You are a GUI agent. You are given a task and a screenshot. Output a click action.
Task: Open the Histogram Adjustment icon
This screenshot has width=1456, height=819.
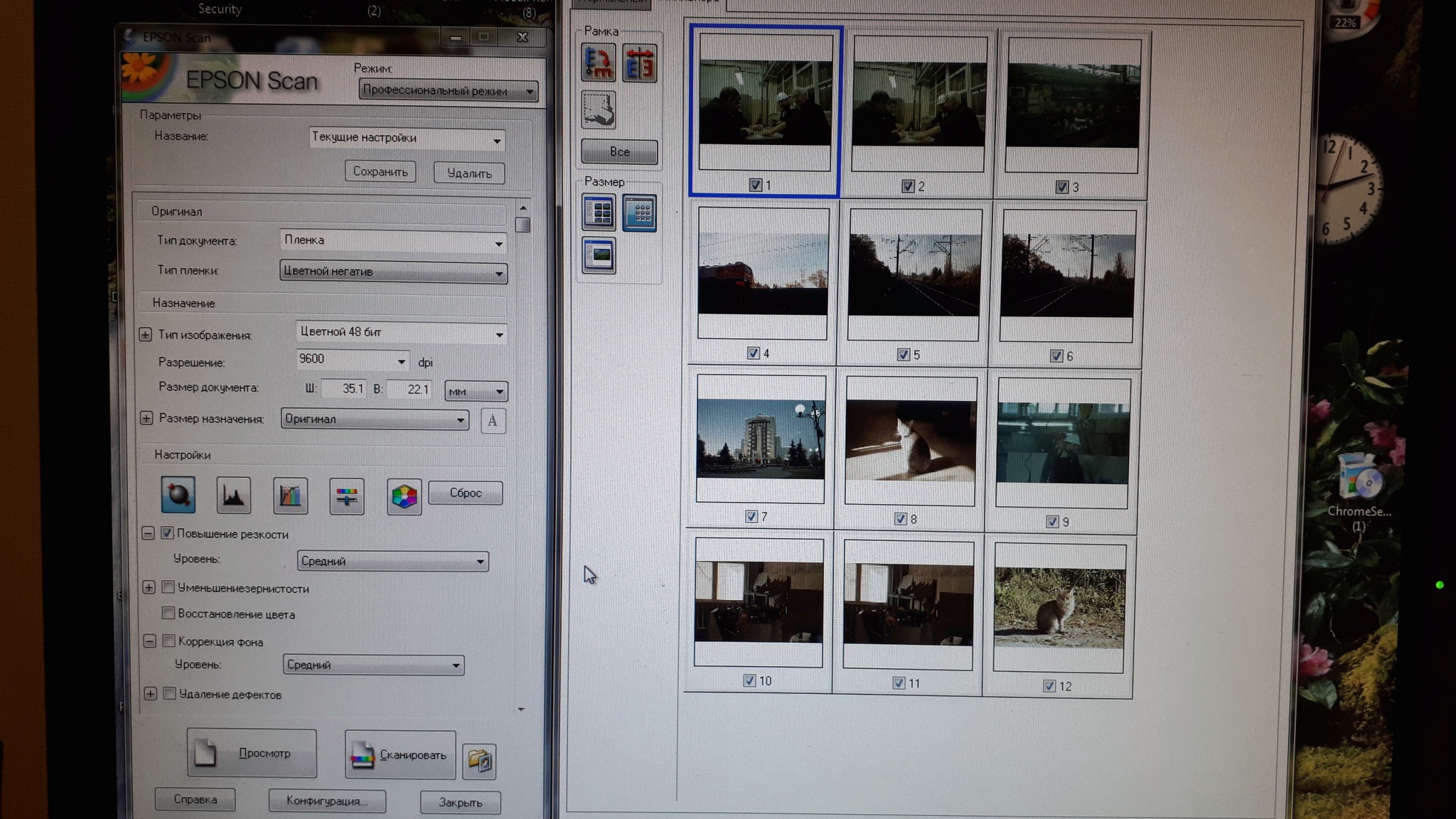click(233, 496)
